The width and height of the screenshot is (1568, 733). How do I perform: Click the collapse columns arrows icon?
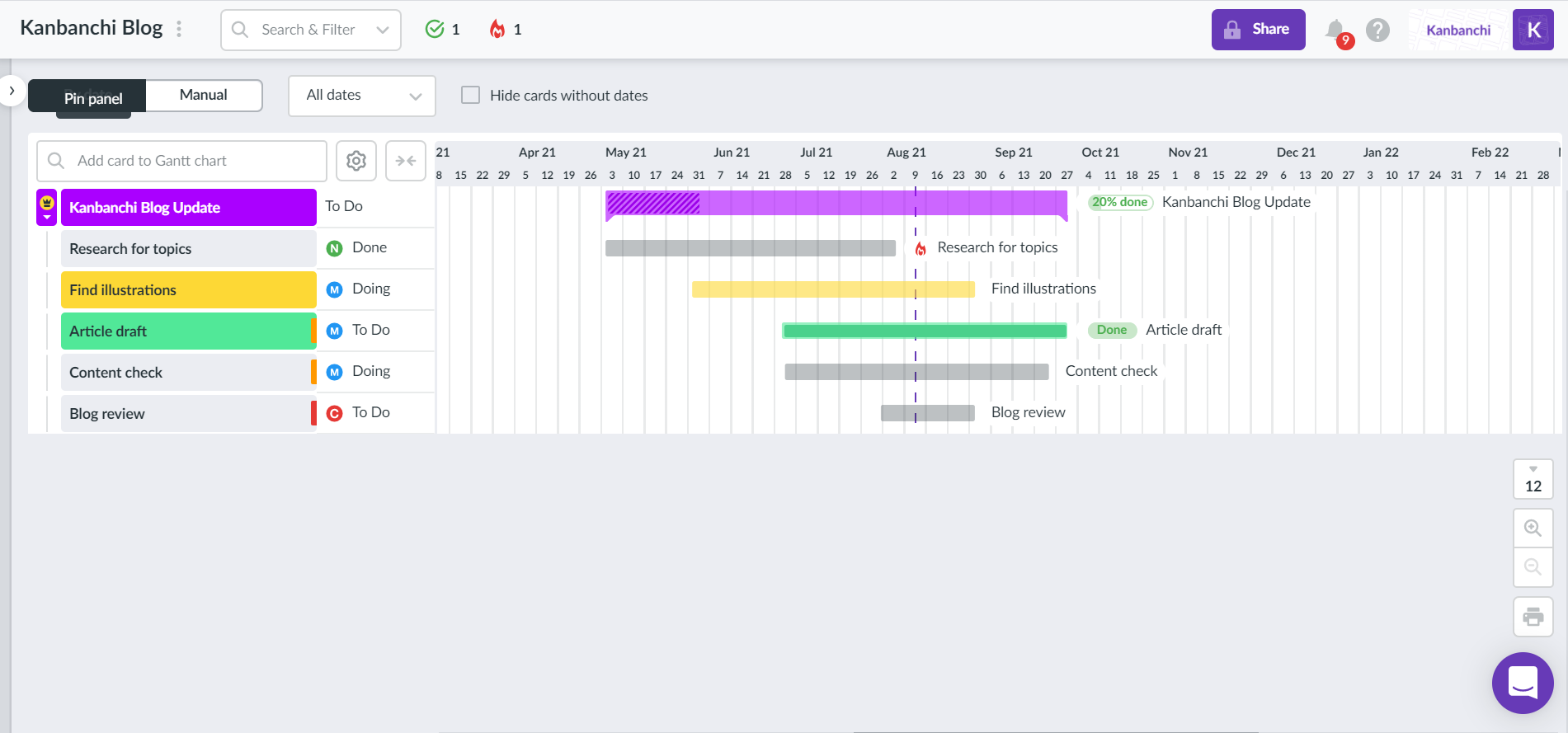click(x=406, y=161)
